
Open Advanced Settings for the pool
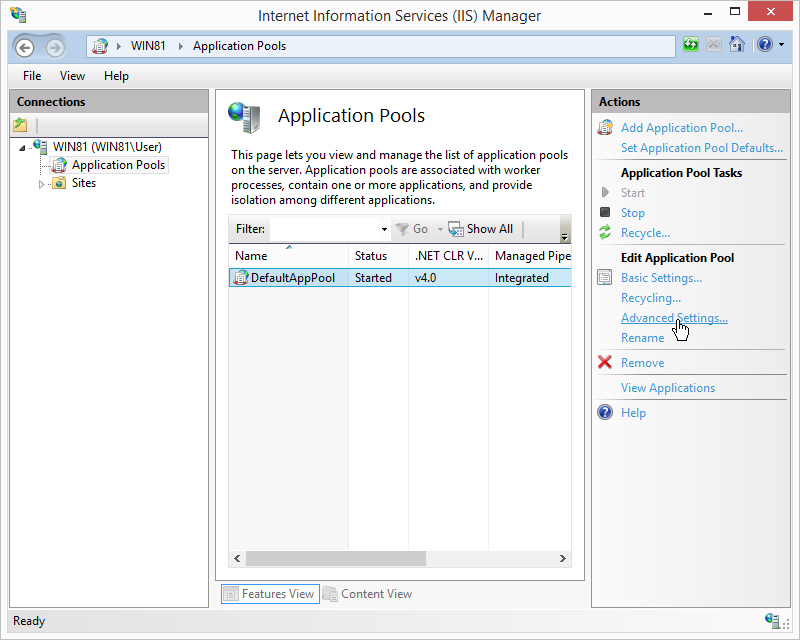coord(674,317)
